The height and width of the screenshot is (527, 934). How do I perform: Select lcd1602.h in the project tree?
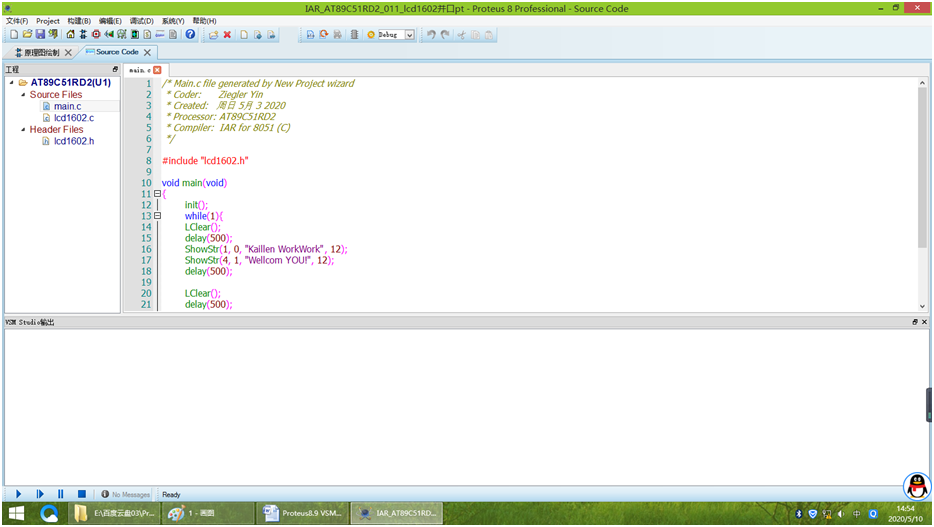pos(74,141)
